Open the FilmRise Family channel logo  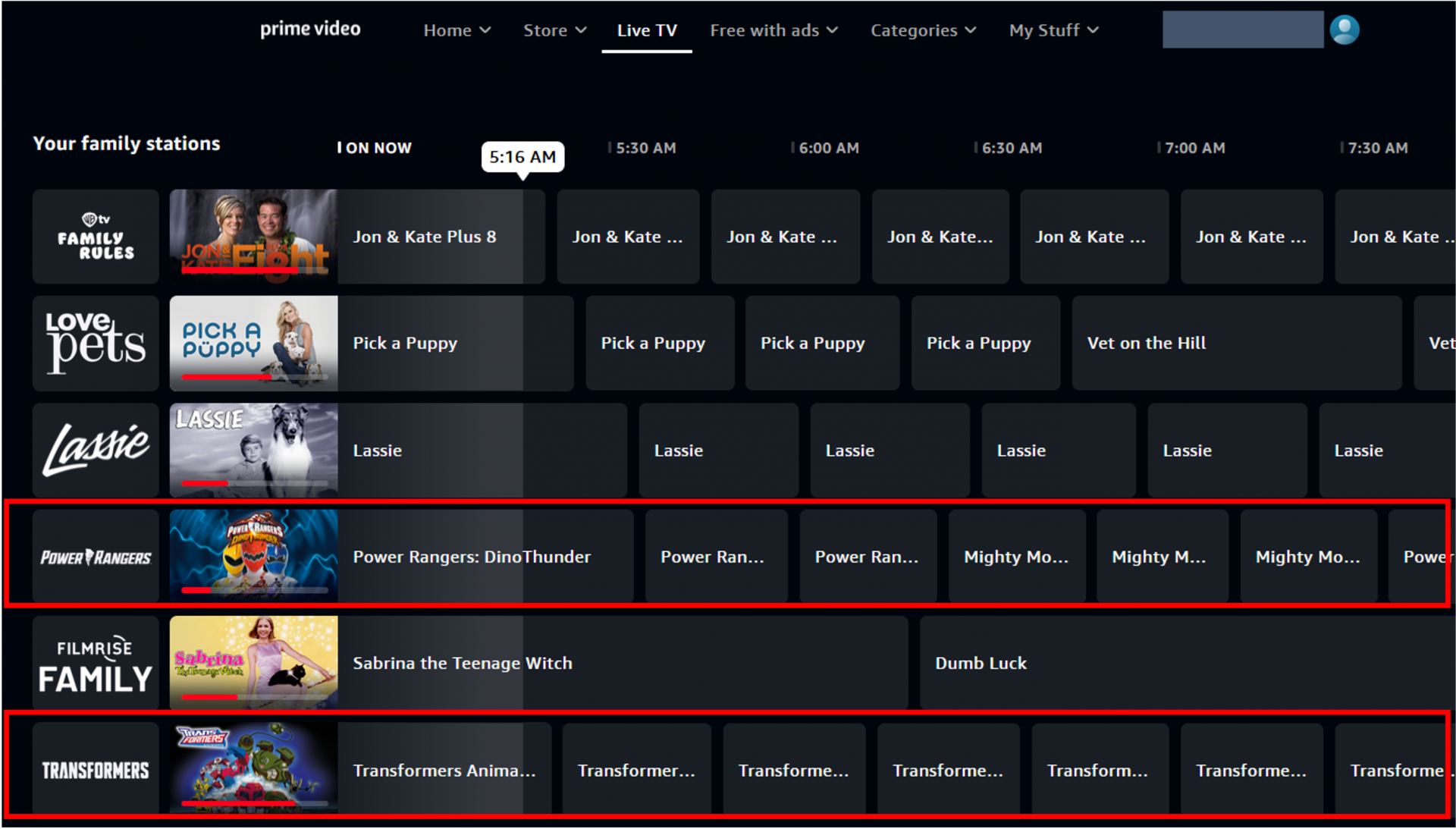coord(96,663)
